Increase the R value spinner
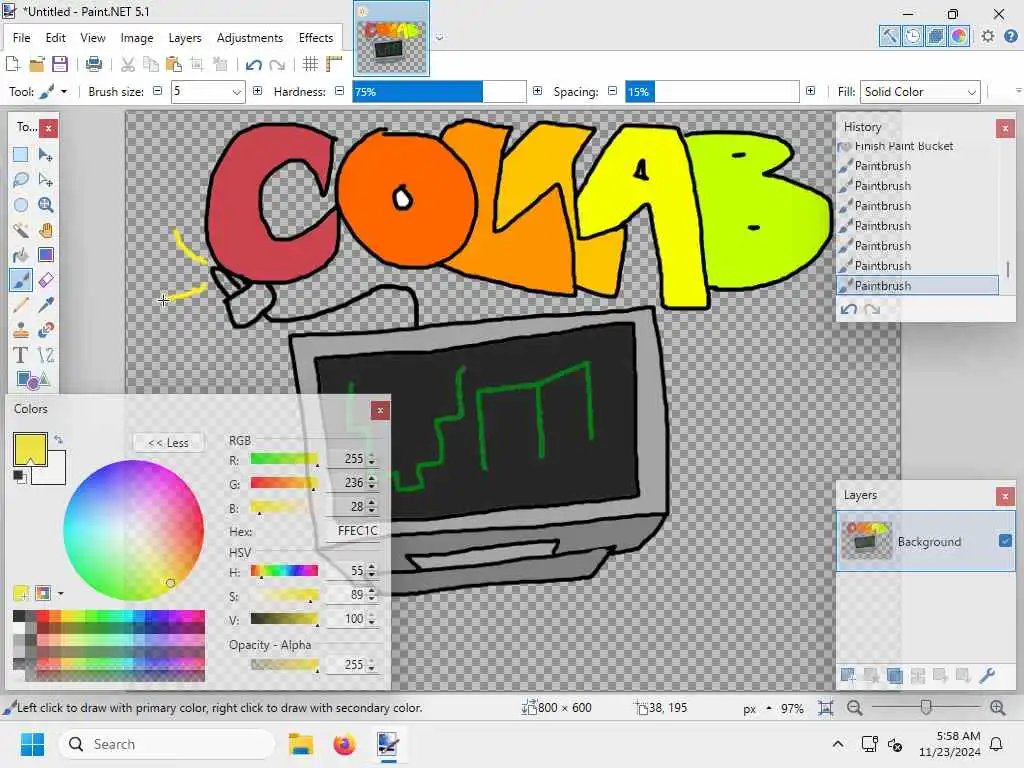 [x=372, y=456]
